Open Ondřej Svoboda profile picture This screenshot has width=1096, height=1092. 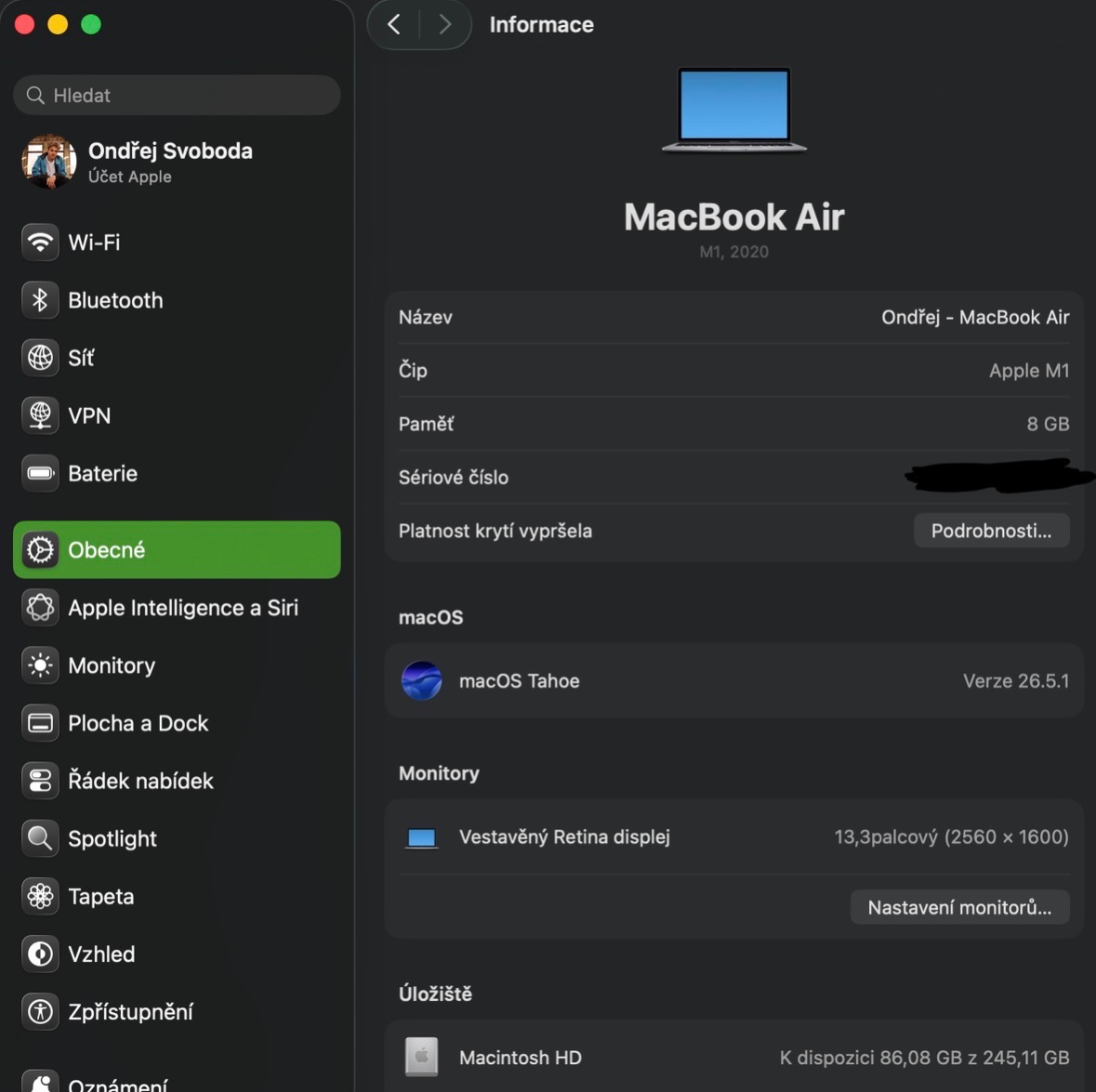49,162
